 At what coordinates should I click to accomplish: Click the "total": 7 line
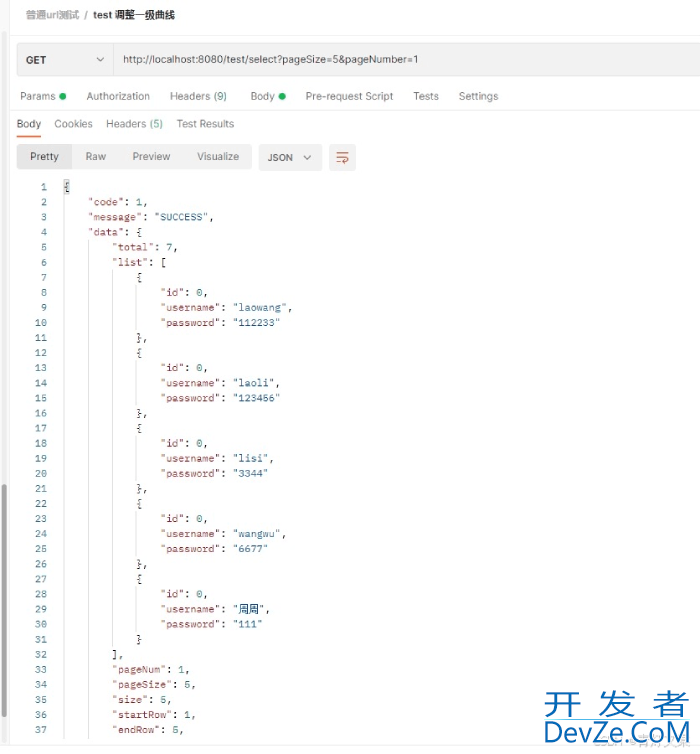145,247
